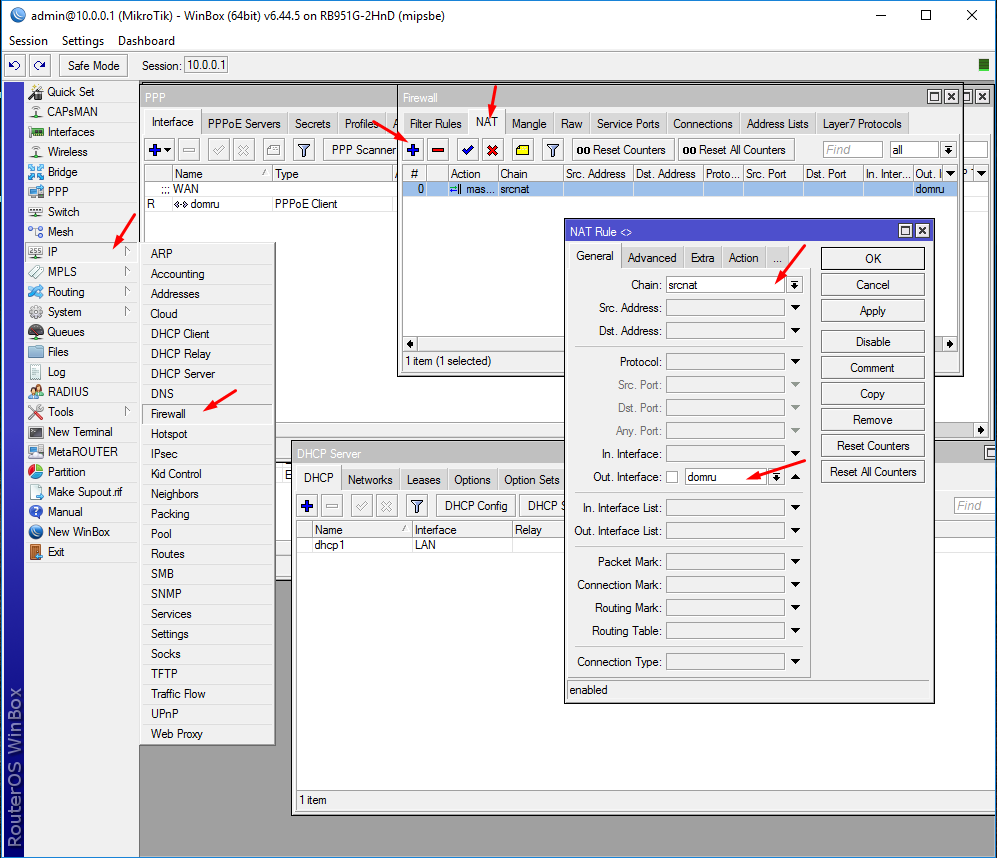Disable NAT rule with red X icon
This screenshot has height=858, width=997.
(493, 150)
